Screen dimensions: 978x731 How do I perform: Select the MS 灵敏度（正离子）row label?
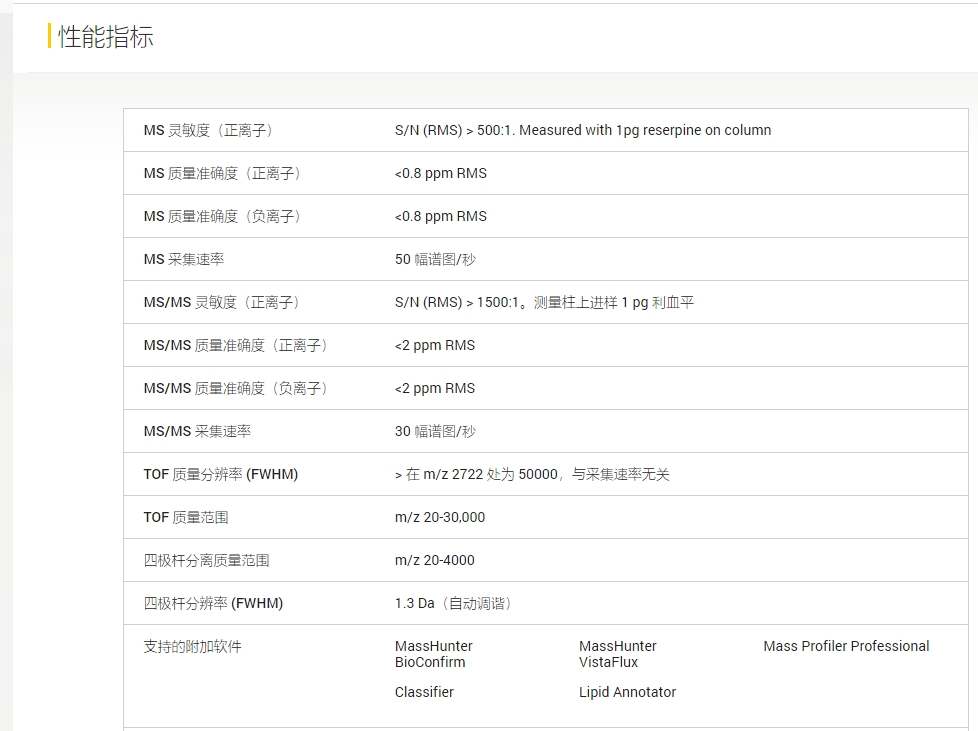[208, 130]
